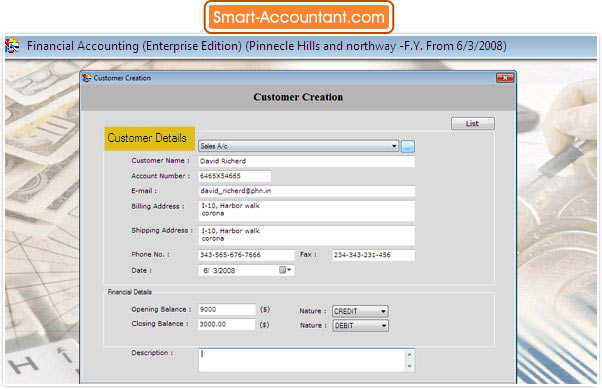
Task: Click the Fax : label
Action: coord(308,254)
